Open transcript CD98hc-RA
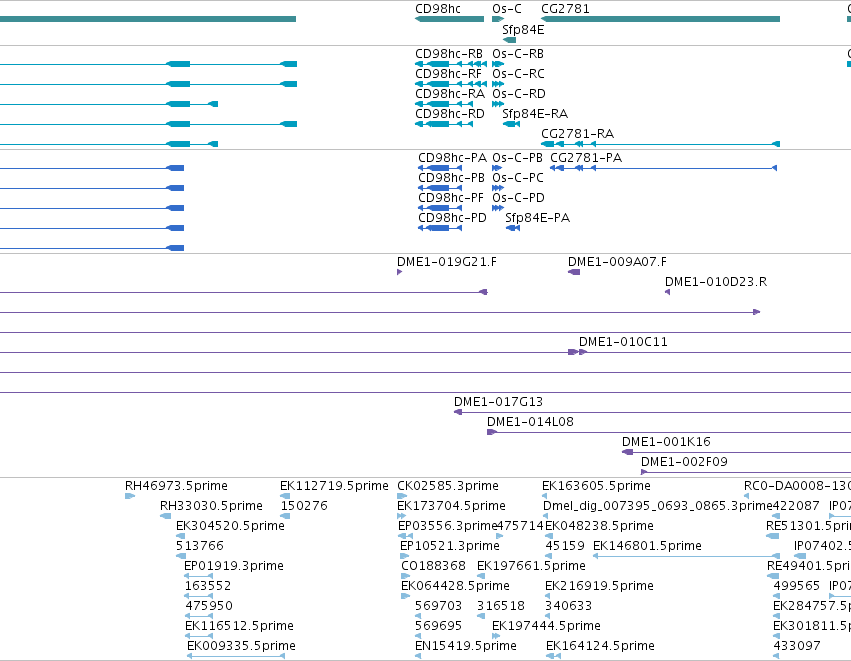This screenshot has height=661, width=851. (x=444, y=104)
